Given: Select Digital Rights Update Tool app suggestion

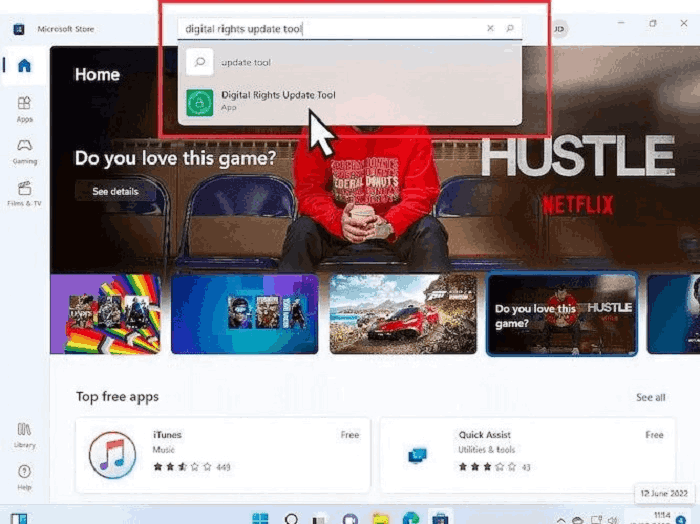Looking at the screenshot, I should click(350, 102).
